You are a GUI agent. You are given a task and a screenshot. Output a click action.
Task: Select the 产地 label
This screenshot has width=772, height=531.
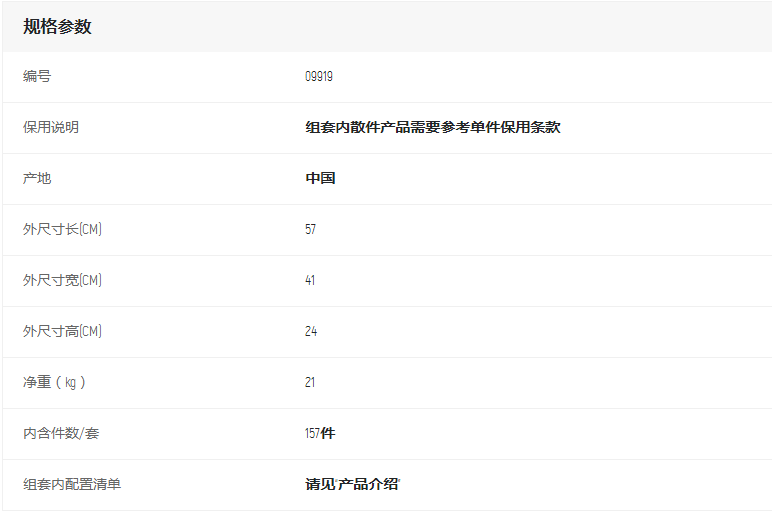[x=37, y=178]
